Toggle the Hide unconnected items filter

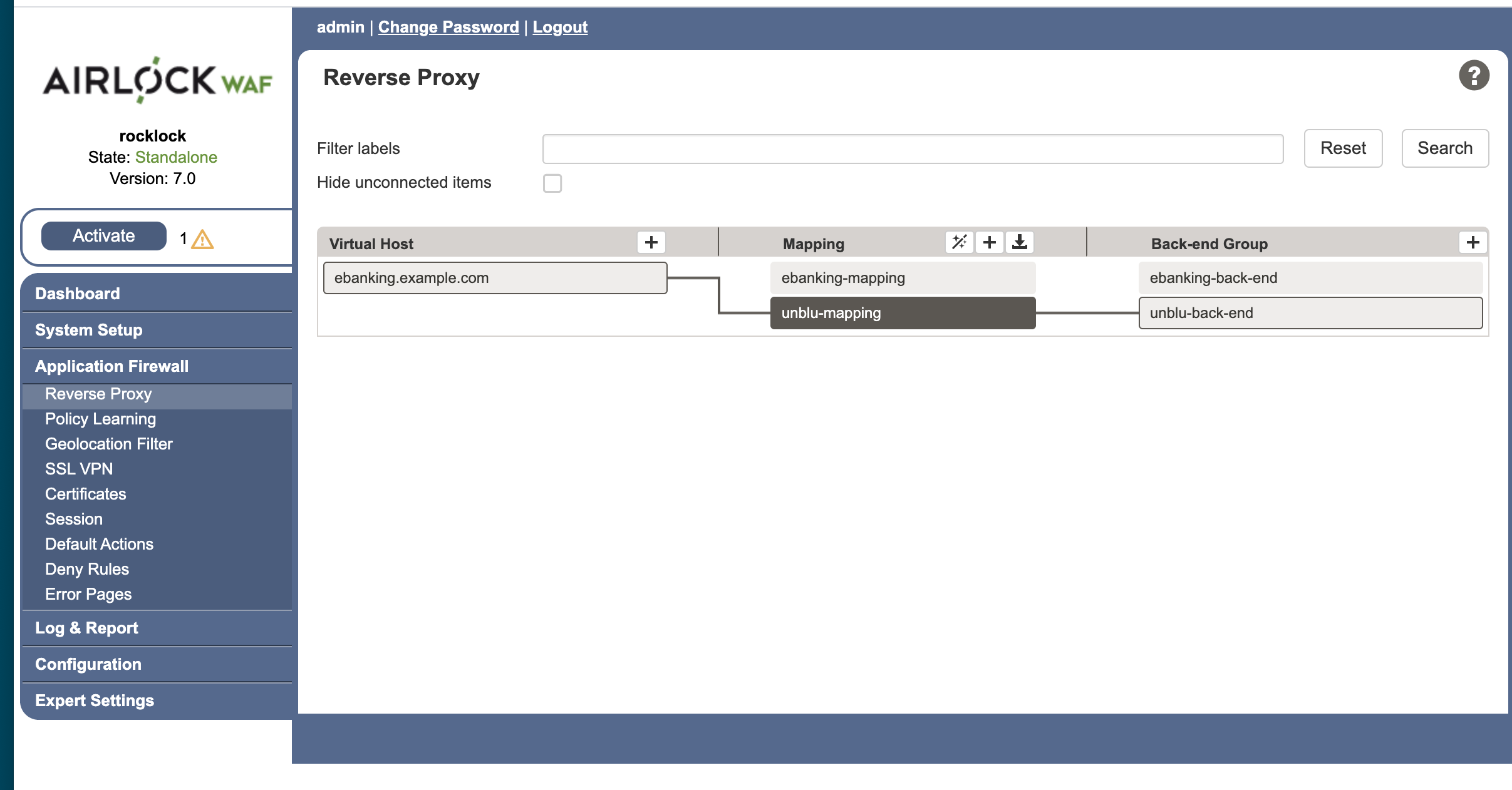553,183
